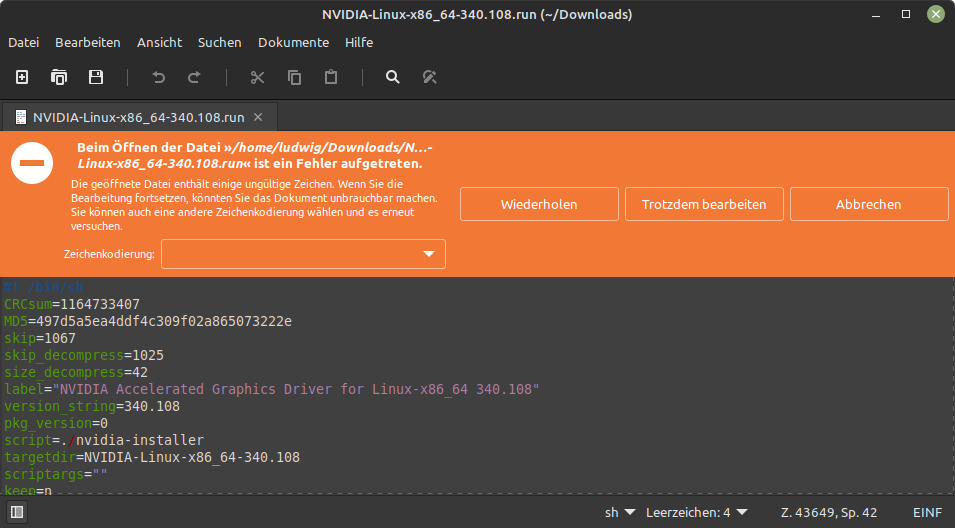Click the skip_decompress=1025 line
This screenshot has height=528, width=955.
coord(84,355)
